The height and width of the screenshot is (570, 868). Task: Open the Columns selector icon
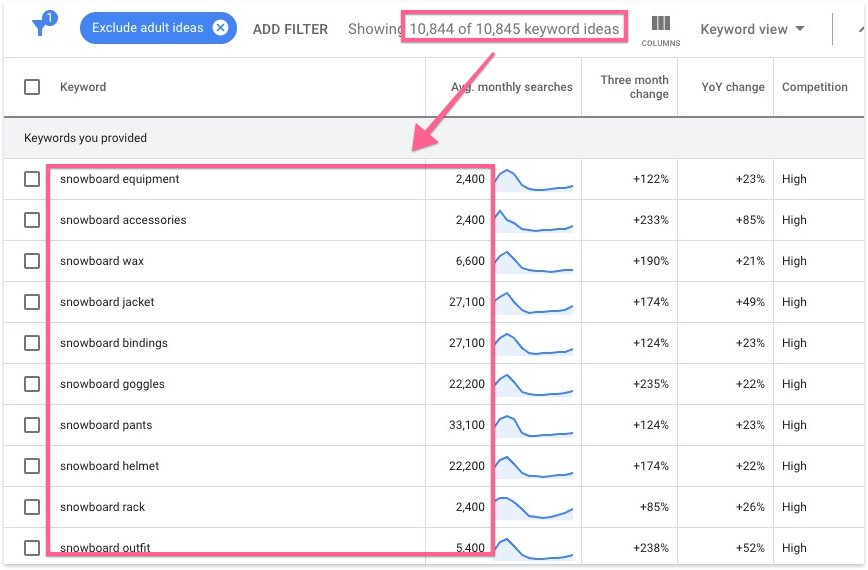(660, 29)
